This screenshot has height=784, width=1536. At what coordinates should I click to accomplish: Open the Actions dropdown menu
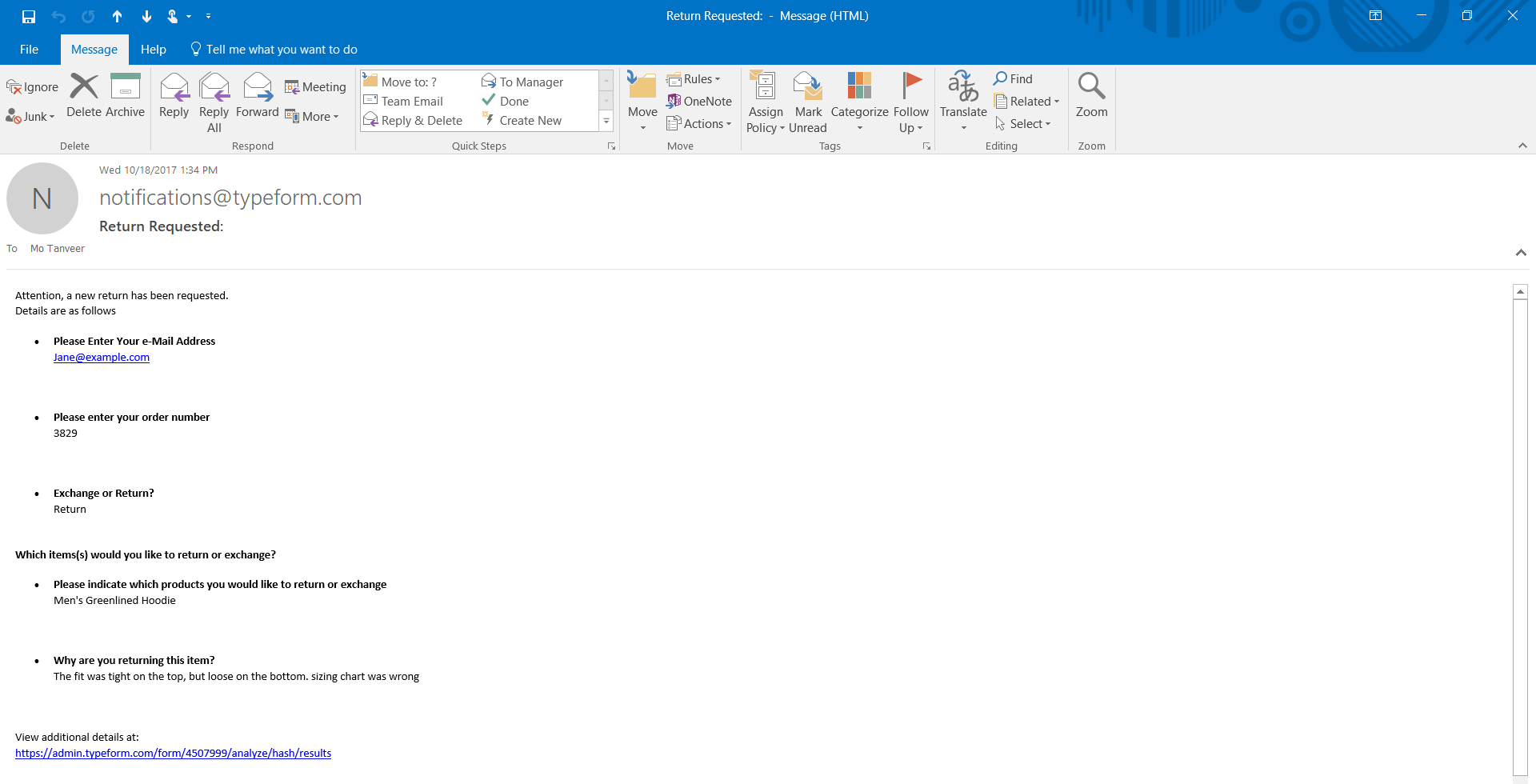pos(699,123)
